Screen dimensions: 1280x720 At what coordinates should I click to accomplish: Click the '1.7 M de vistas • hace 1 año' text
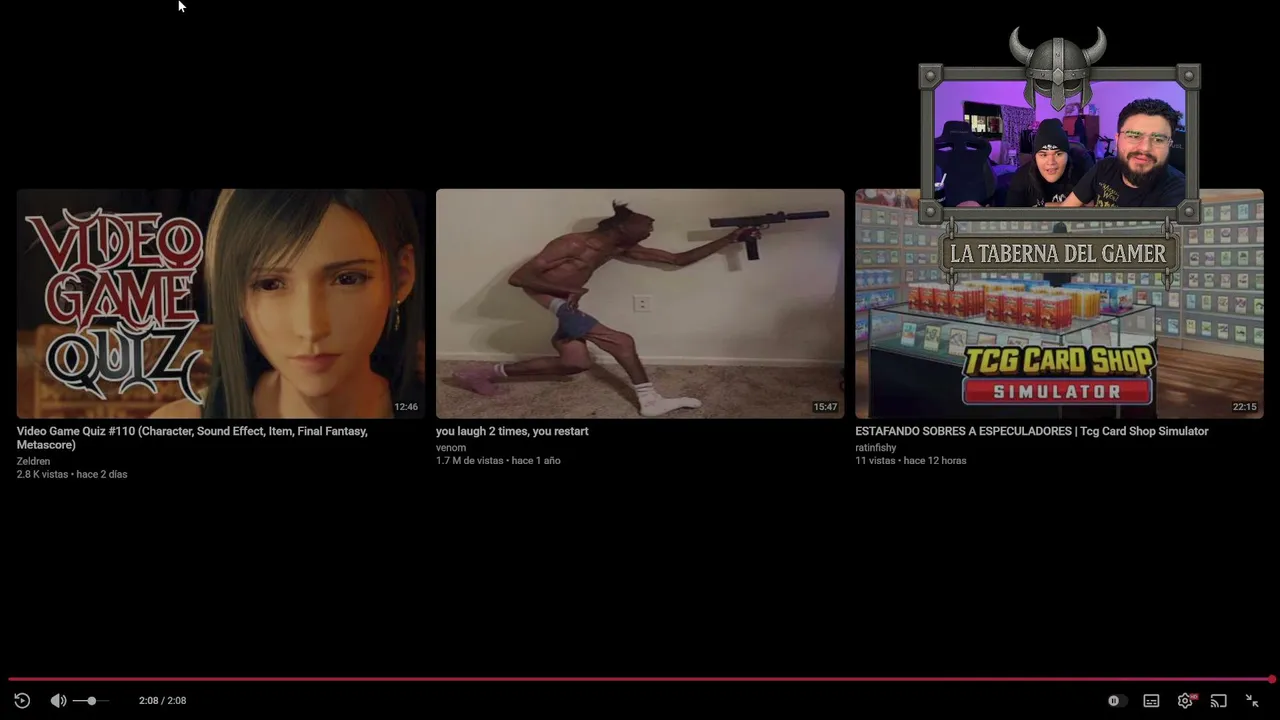pyautogui.click(x=498, y=460)
